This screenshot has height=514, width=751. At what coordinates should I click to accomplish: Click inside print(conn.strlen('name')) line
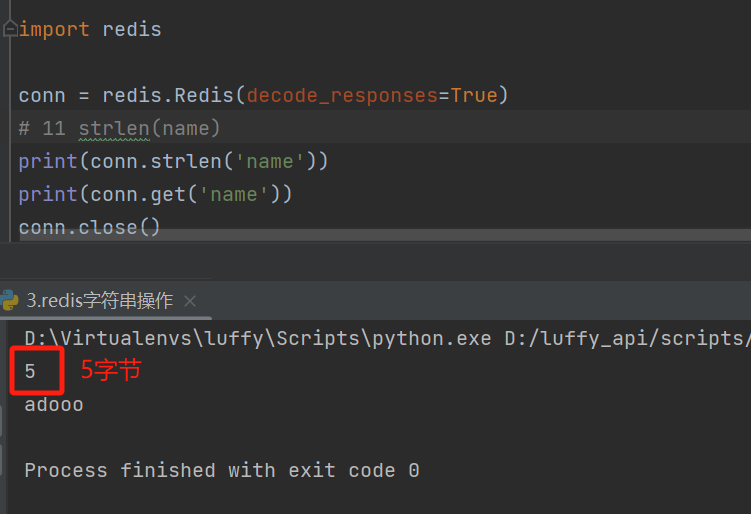173,161
